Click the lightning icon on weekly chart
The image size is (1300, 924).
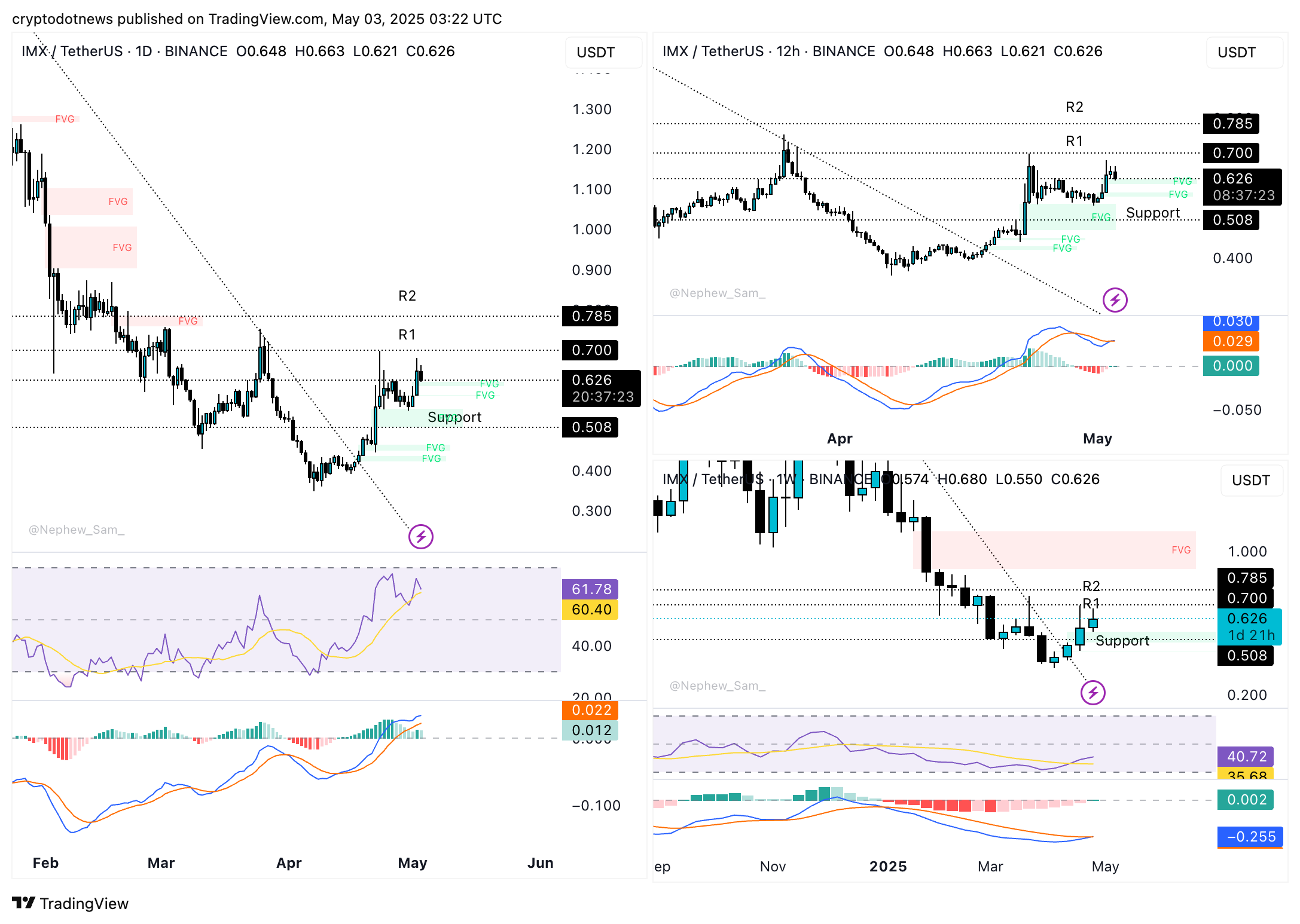click(x=1093, y=692)
